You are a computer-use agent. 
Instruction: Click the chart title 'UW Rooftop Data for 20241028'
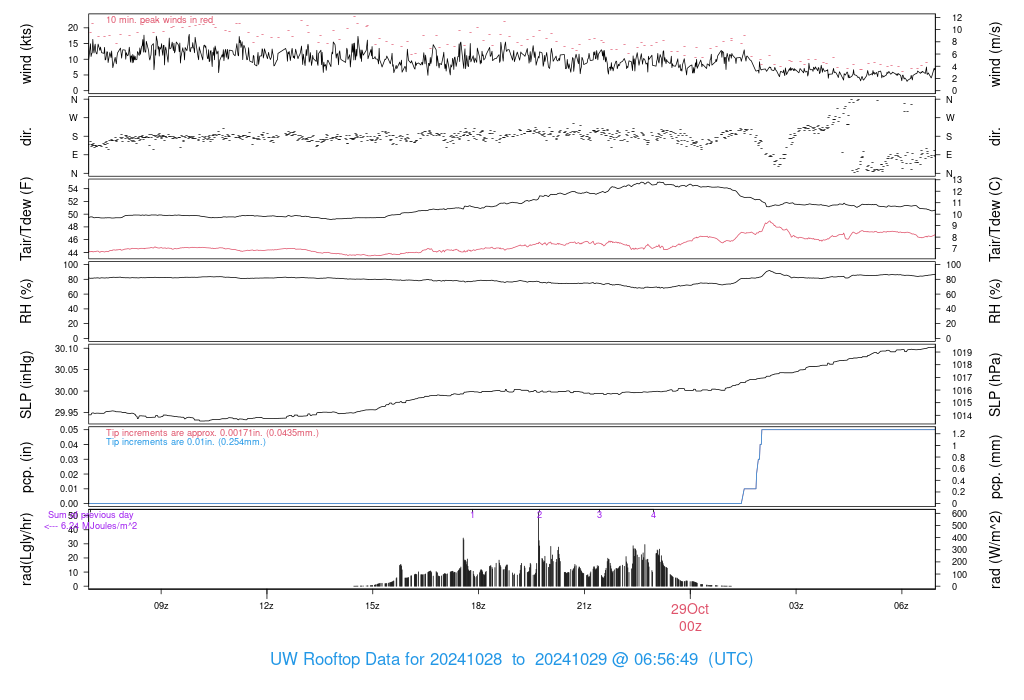pos(386,659)
